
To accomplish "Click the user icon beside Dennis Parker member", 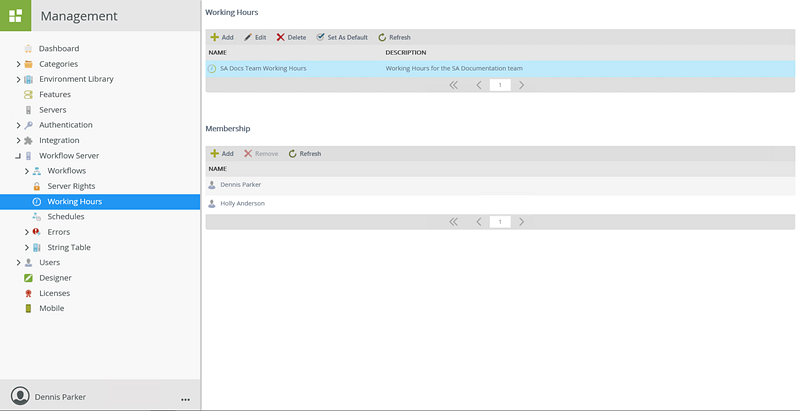I will 212,185.
